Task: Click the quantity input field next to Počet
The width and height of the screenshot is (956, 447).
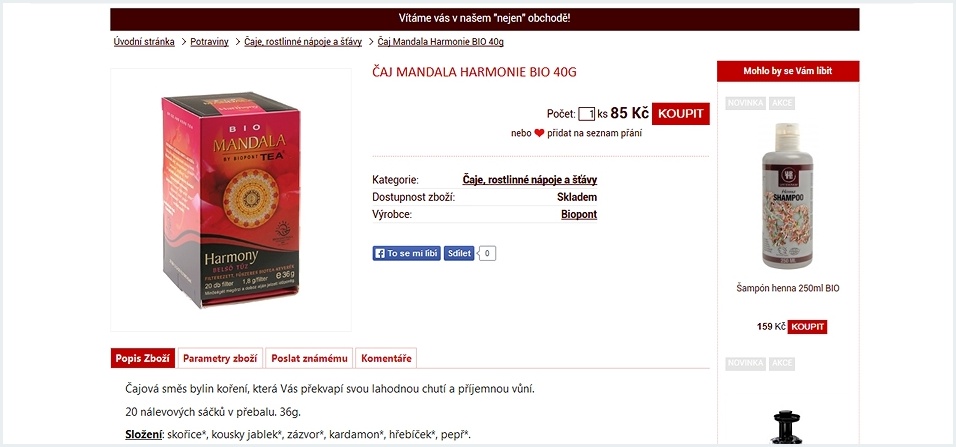Action: pos(587,114)
